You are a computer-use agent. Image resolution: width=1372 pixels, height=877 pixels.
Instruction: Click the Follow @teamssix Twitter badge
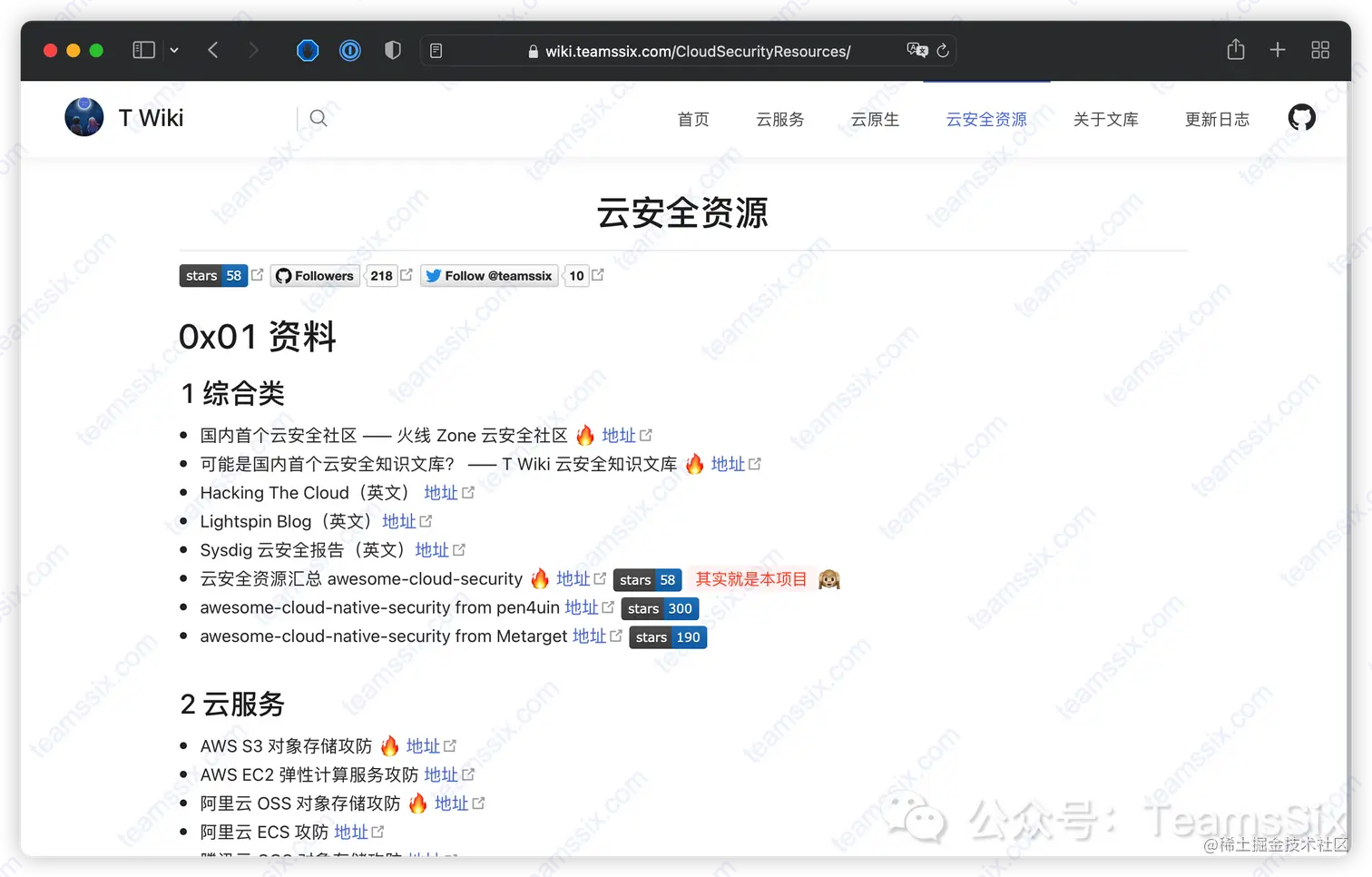coord(489,276)
